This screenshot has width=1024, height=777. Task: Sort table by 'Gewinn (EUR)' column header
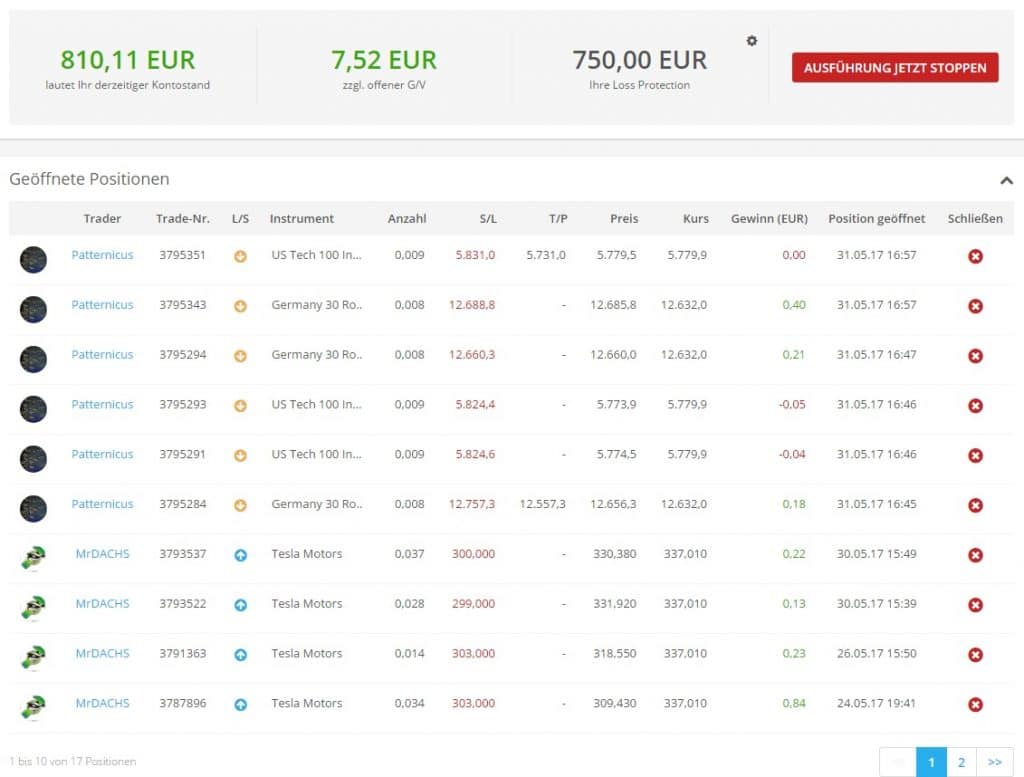tap(769, 218)
